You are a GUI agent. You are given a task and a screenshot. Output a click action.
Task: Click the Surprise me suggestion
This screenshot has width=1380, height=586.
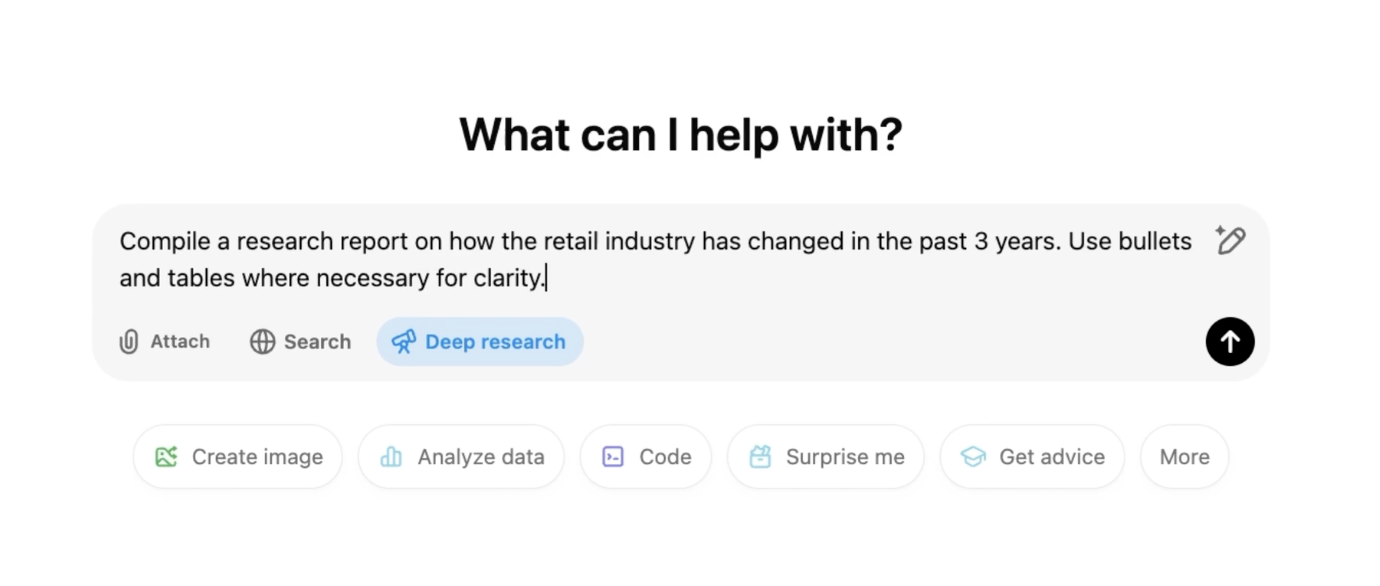(x=825, y=456)
